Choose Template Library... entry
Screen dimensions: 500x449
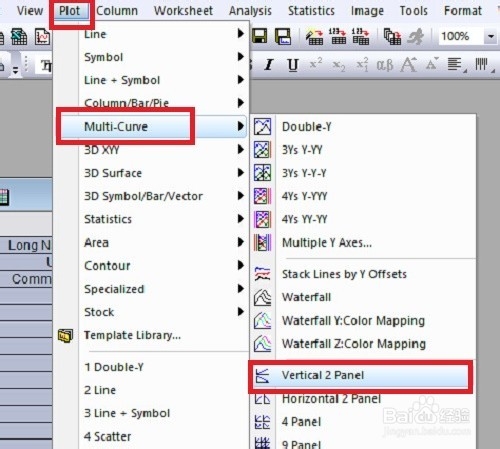133,335
